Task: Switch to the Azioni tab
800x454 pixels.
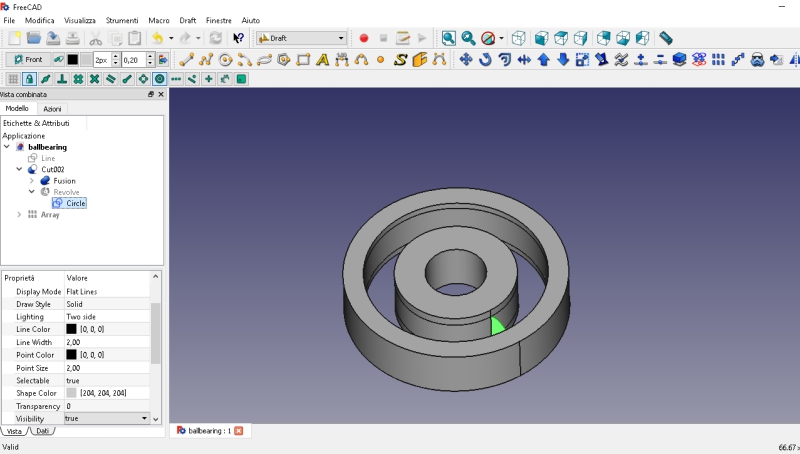Action: [52, 109]
